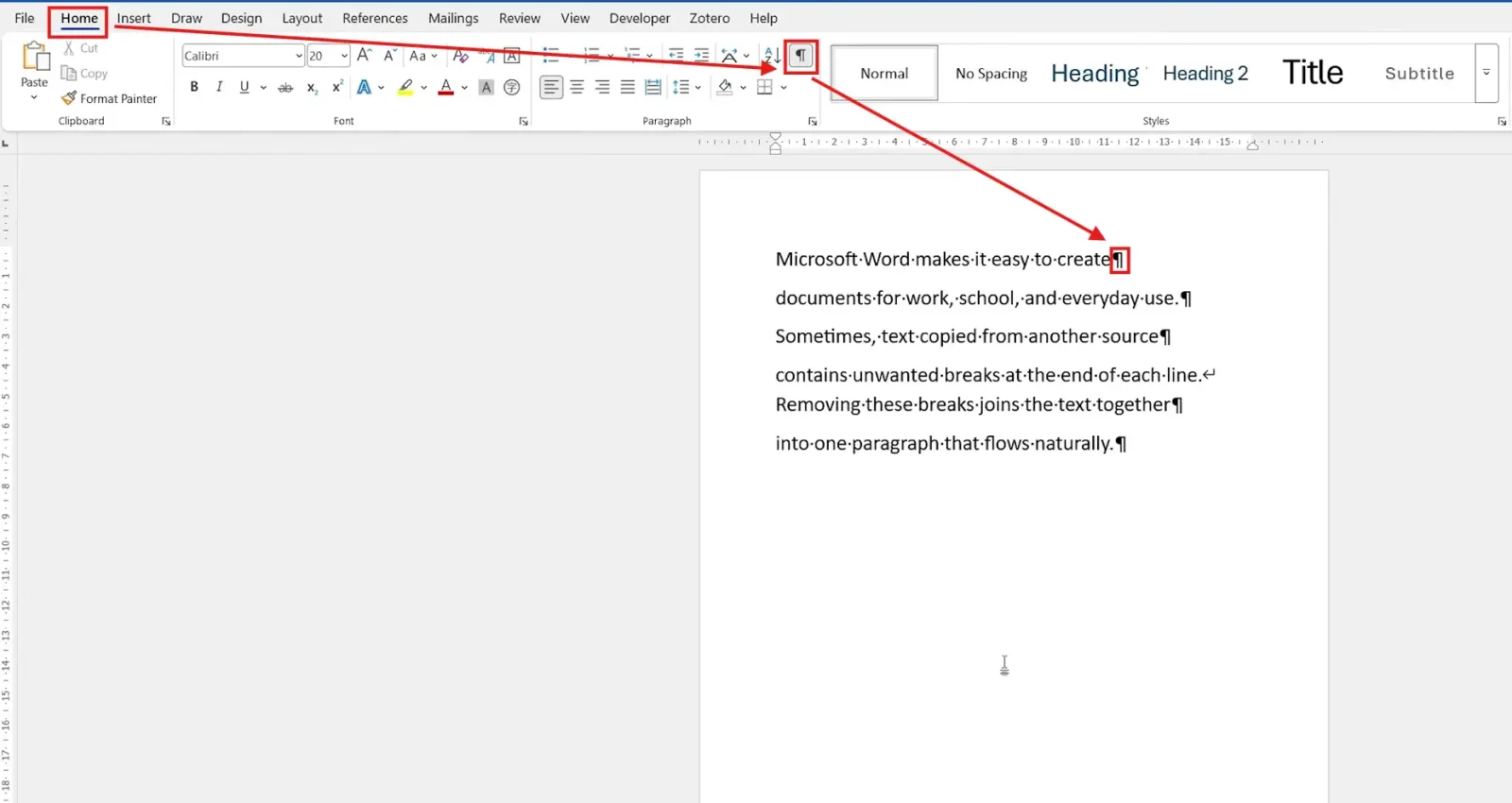Viewport: 1512px width, 803px height.
Task: Open the Paragraph dialog launcher
Action: [x=812, y=122]
